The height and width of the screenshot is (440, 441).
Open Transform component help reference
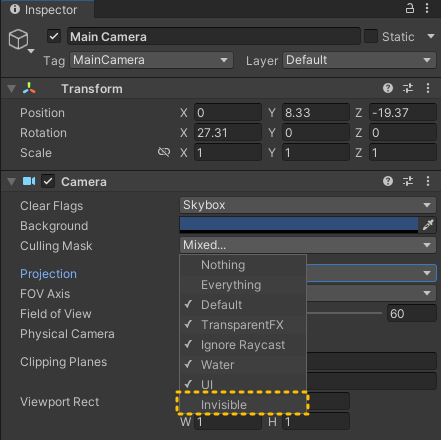coord(388,88)
